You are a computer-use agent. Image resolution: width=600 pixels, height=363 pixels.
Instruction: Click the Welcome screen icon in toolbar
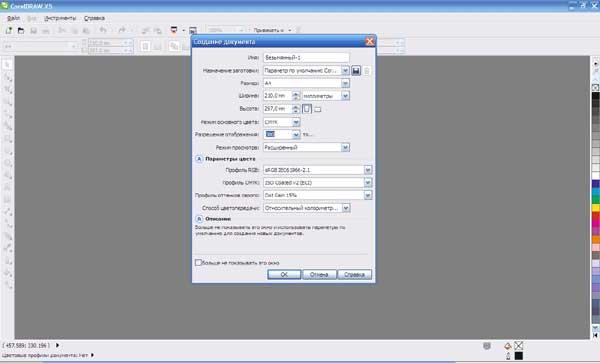tap(193, 31)
